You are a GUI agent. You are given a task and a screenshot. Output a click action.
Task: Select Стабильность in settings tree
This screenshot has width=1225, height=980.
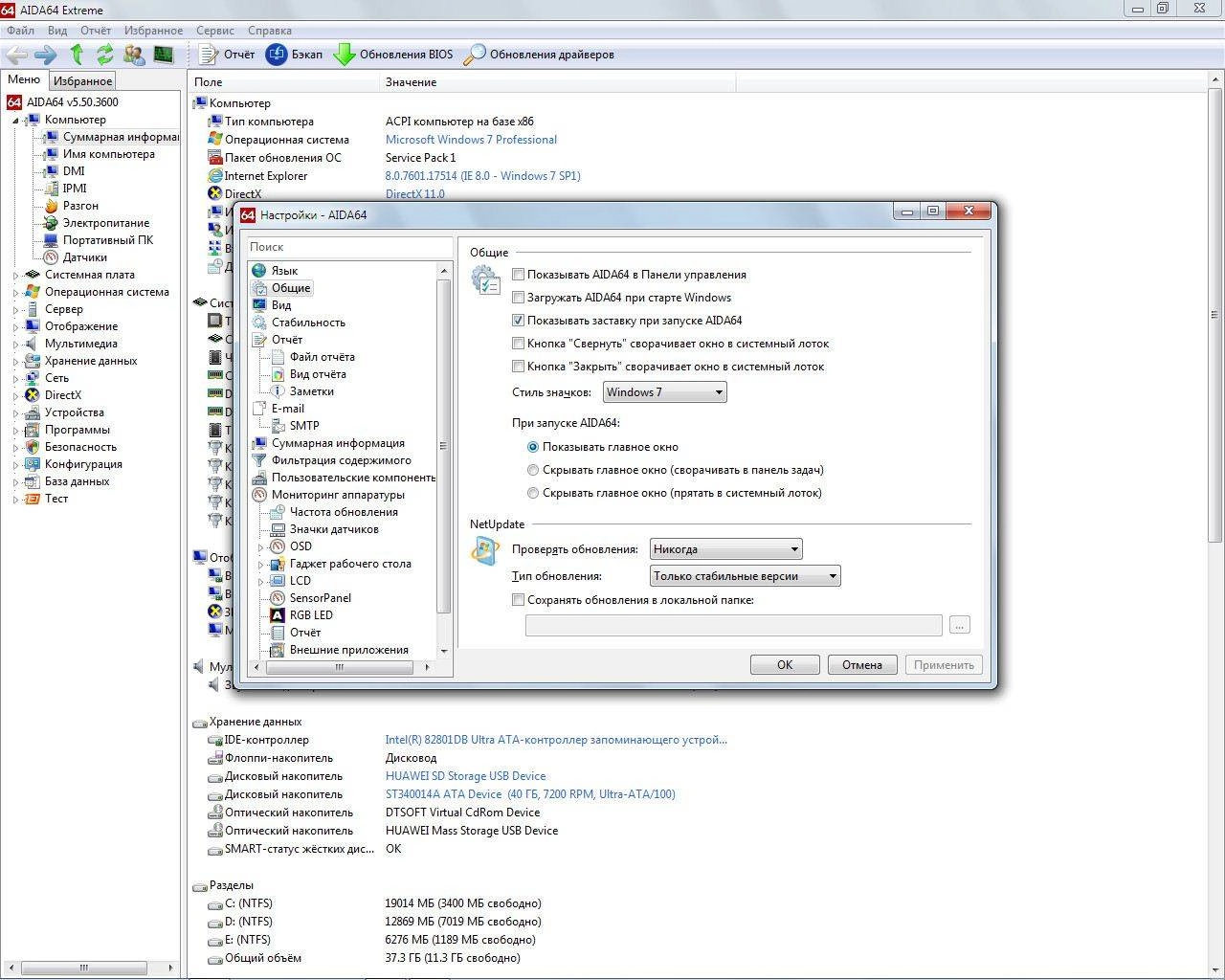point(308,323)
